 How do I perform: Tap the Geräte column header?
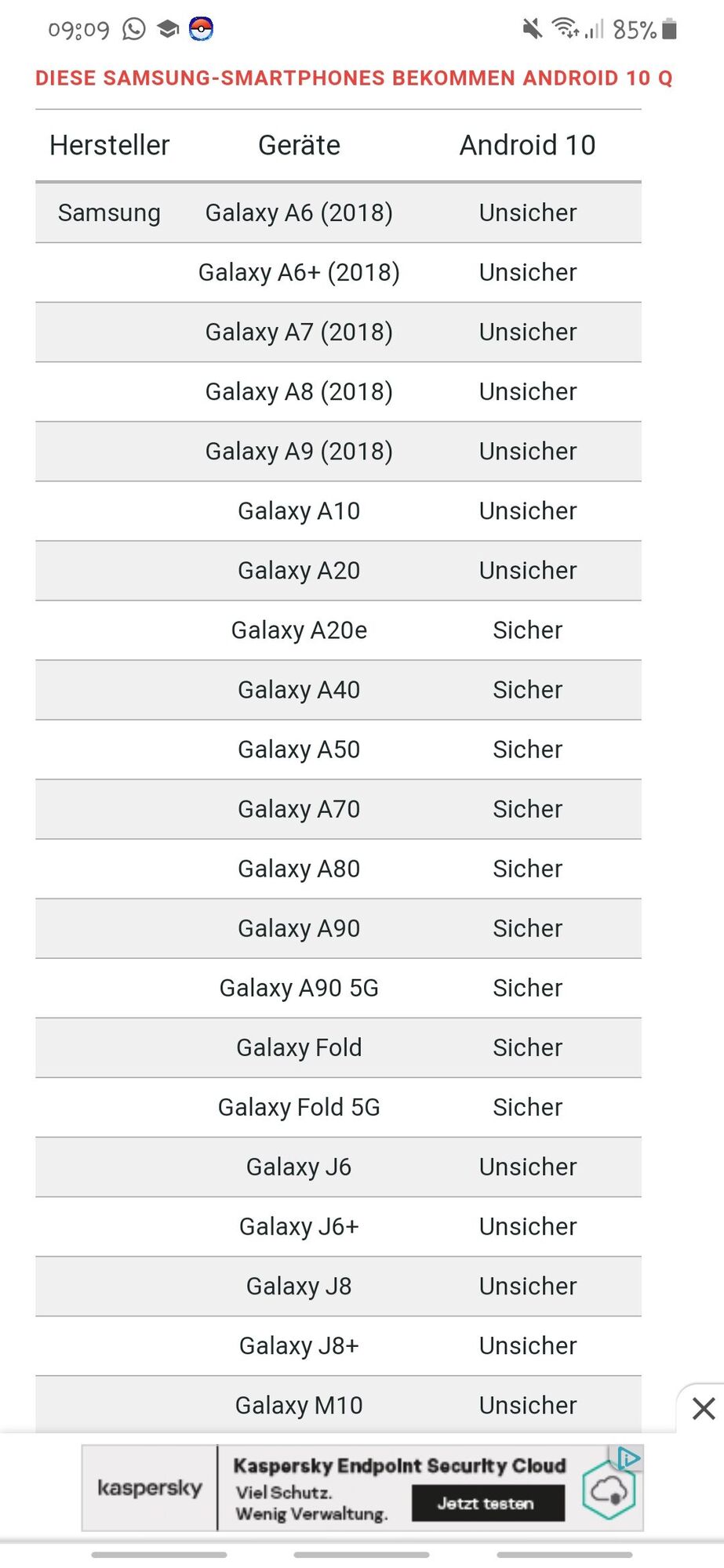tap(299, 145)
